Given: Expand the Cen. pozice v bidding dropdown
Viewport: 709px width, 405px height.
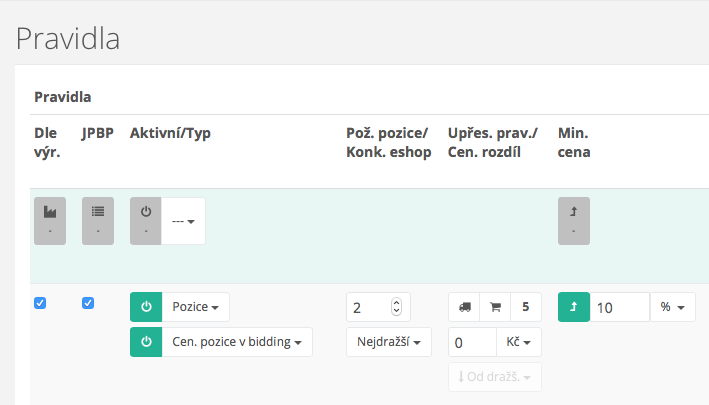Looking at the screenshot, I should [x=237, y=342].
